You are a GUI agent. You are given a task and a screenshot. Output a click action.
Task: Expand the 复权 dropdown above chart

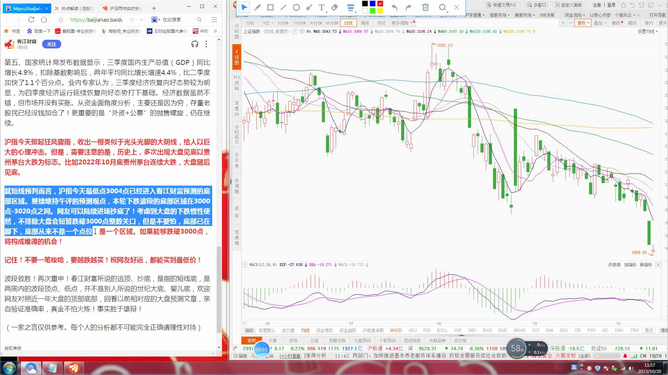pos(582,23)
